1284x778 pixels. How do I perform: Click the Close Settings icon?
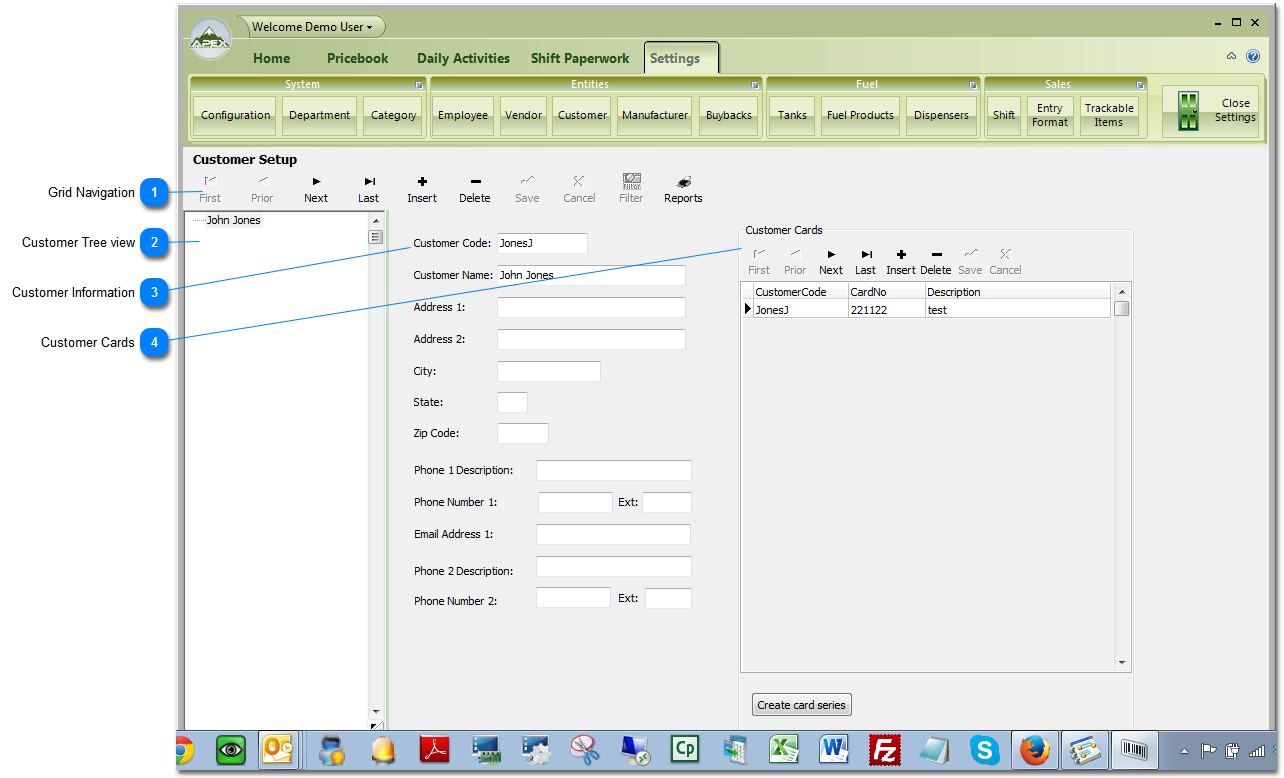1210,110
